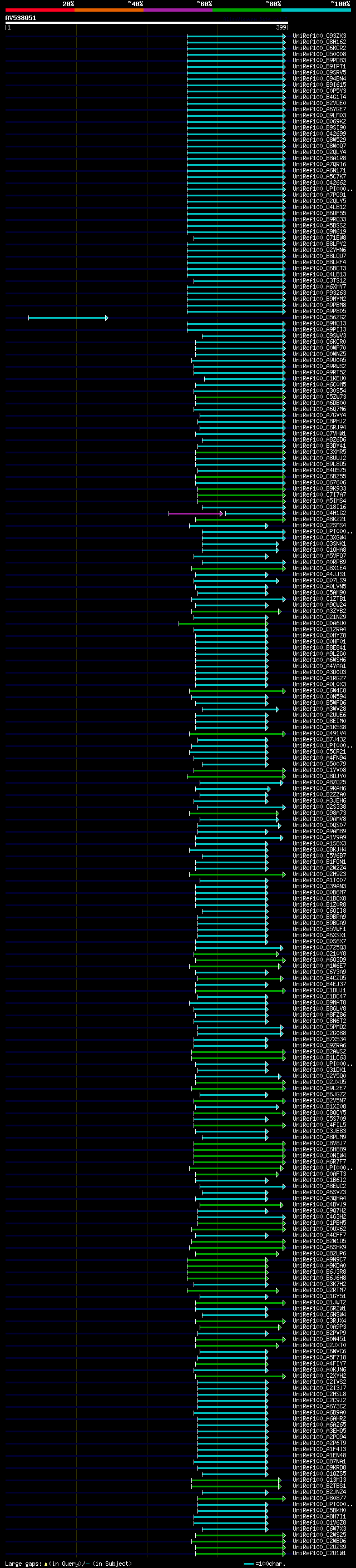Click label UniRef100_O42699
The width and height of the screenshot is (356, 1568).
(319, 134)
